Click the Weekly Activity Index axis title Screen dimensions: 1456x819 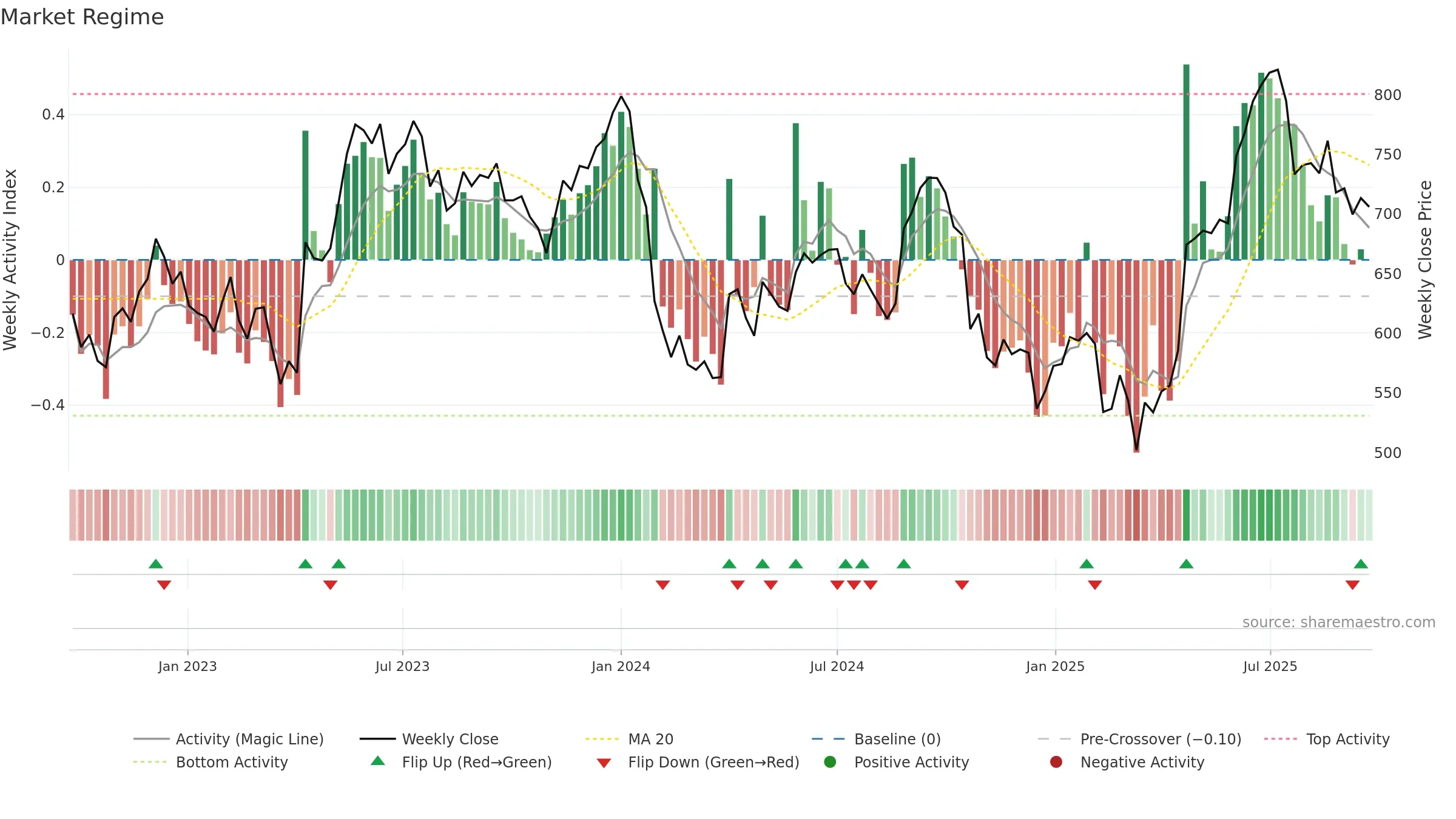tap(10, 260)
